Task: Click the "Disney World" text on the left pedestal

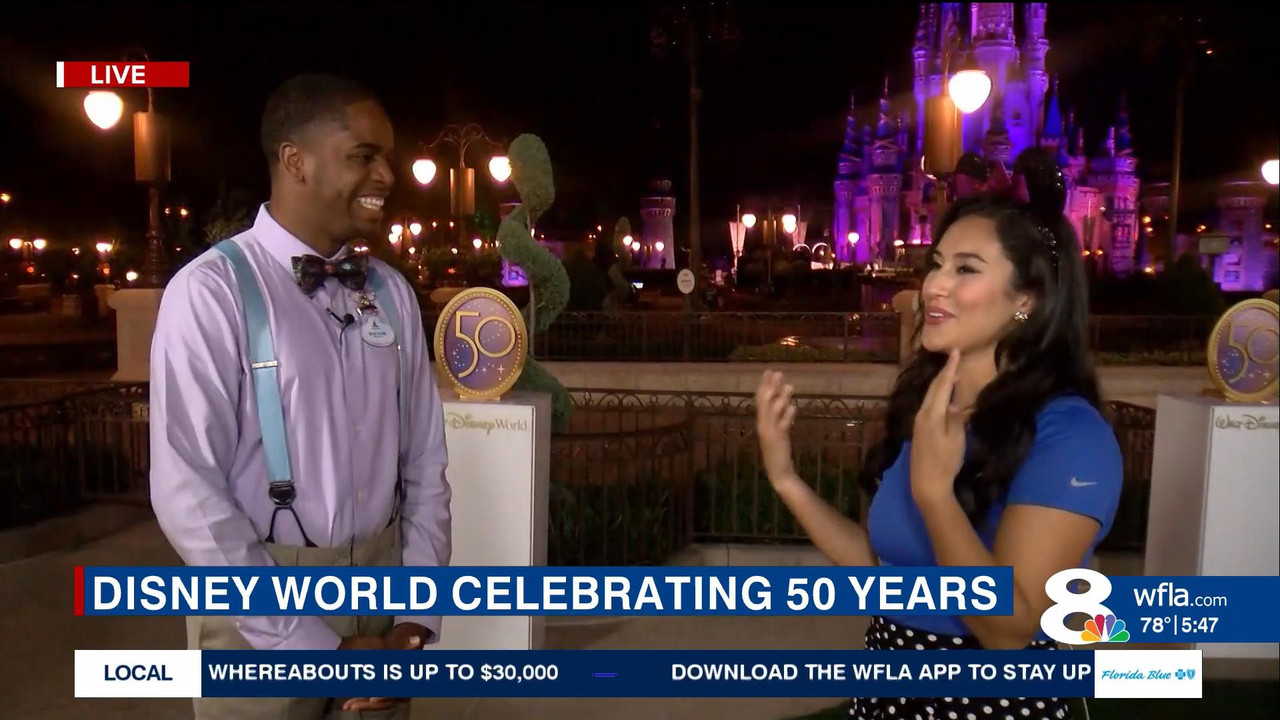Action: (x=485, y=422)
